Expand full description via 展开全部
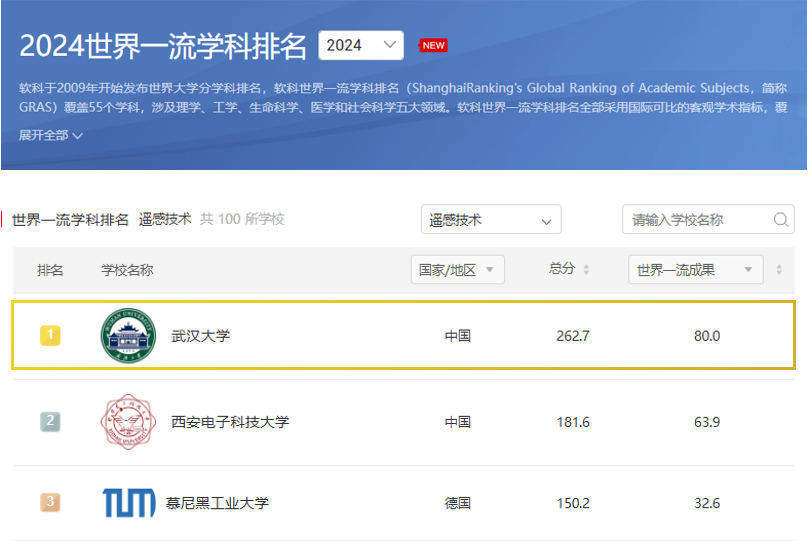Image resolution: width=808 pixels, height=541 pixels. click(50, 135)
